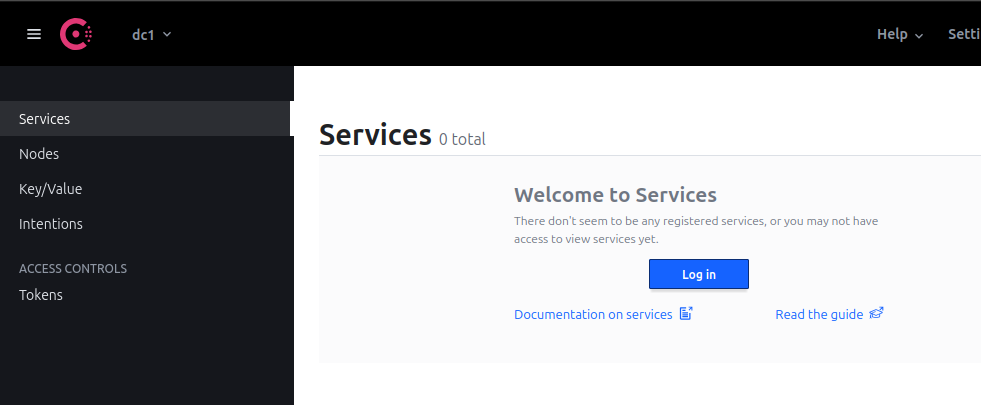Select Services in the sidebar
The height and width of the screenshot is (405, 981).
tap(146, 118)
